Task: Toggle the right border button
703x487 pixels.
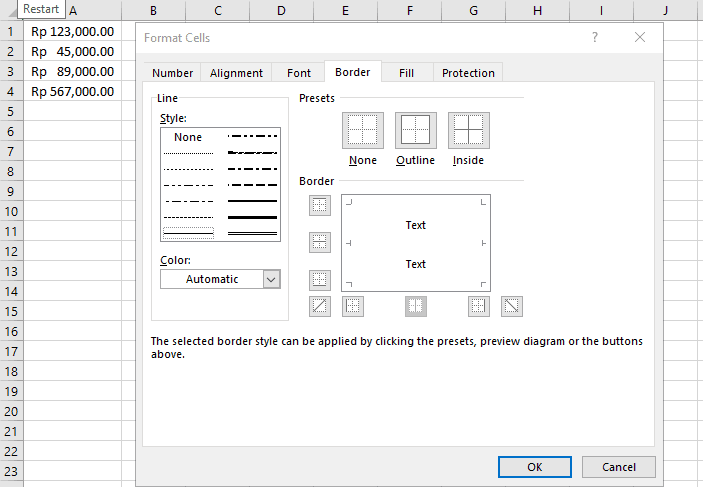Action: pos(479,306)
